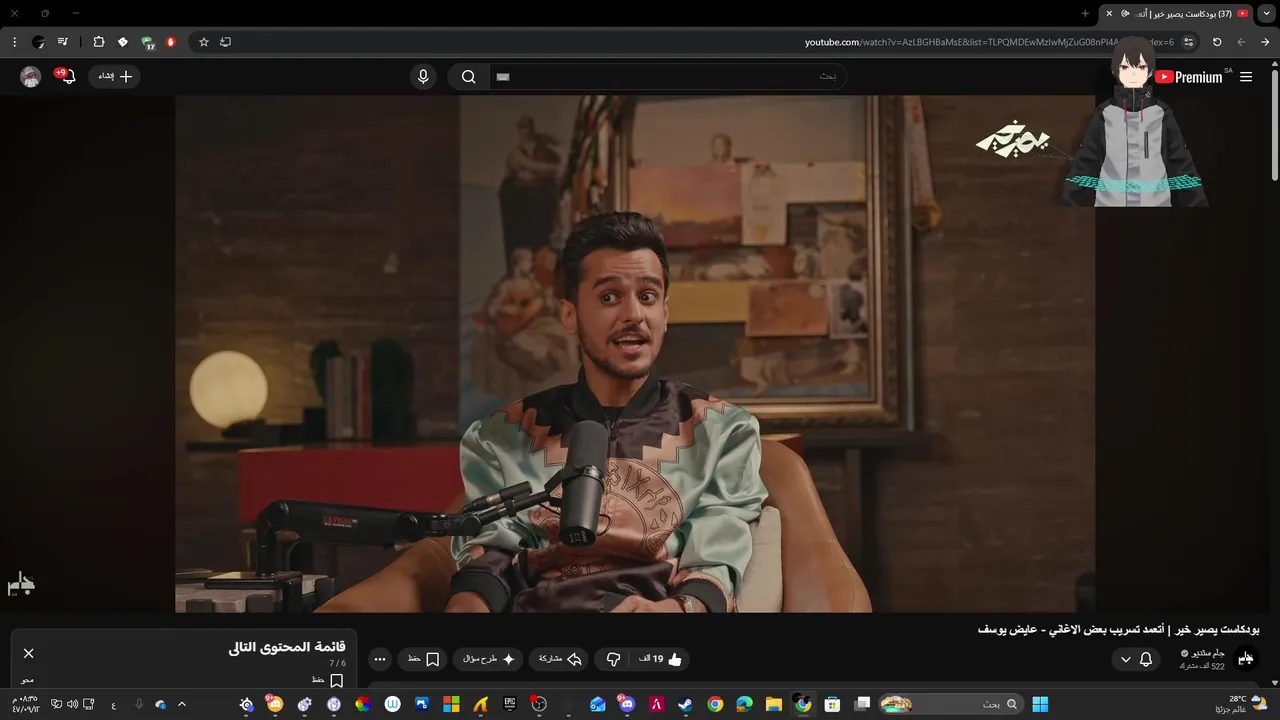Click the طرح سؤال ask button
The width and height of the screenshot is (1280, 720).
tap(488, 659)
